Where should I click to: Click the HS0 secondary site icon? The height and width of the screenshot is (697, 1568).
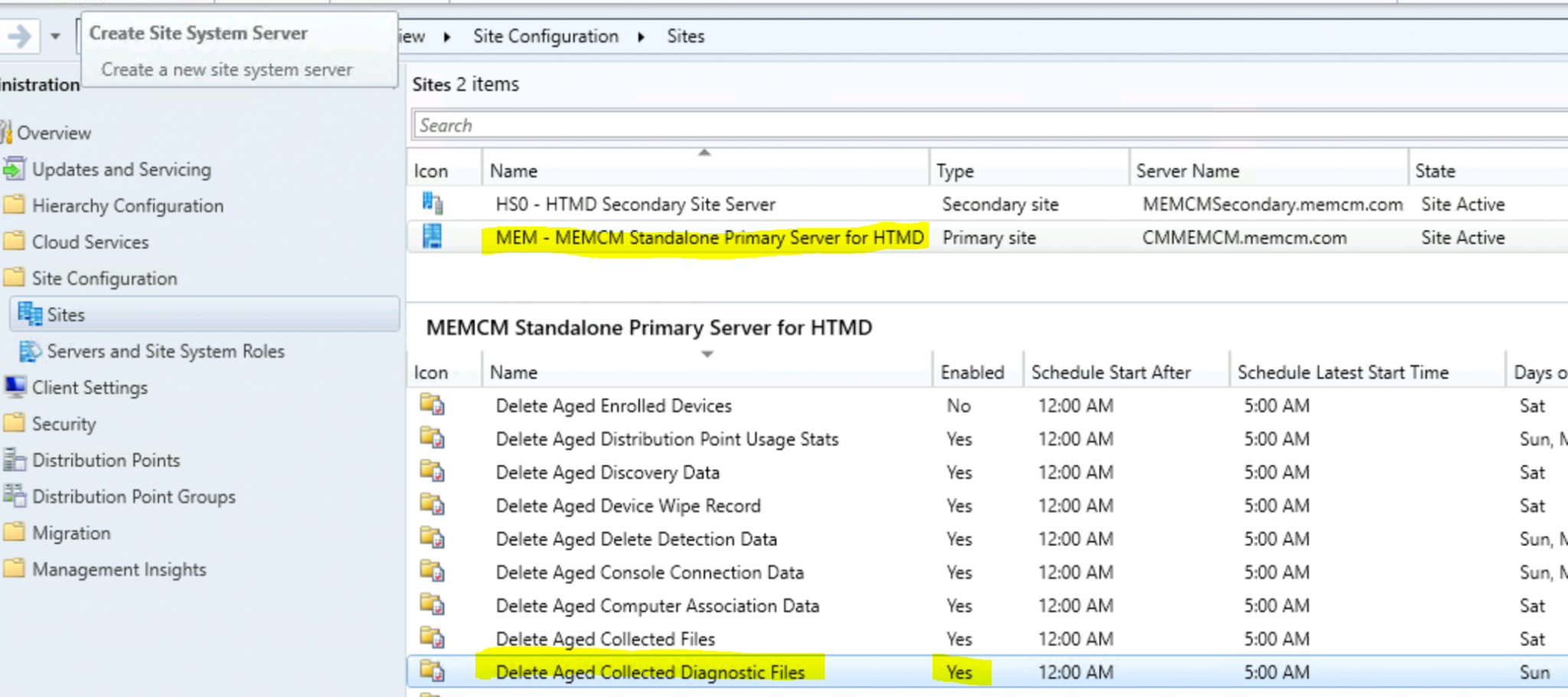tap(433, 204)
